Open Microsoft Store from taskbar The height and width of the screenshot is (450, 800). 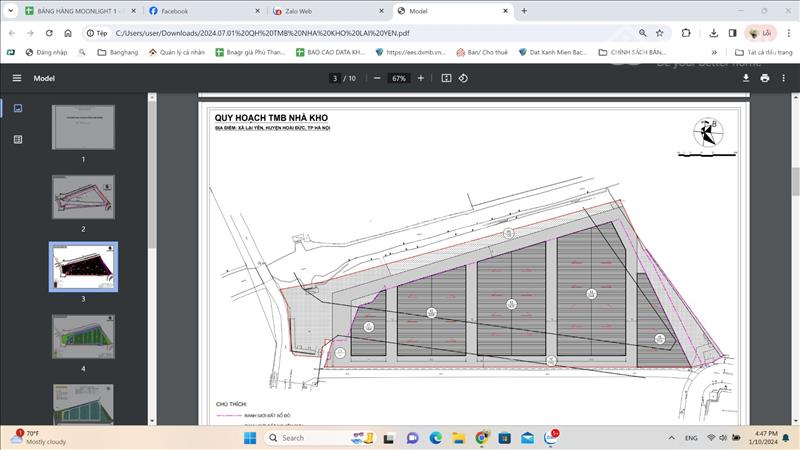point(505,438)
